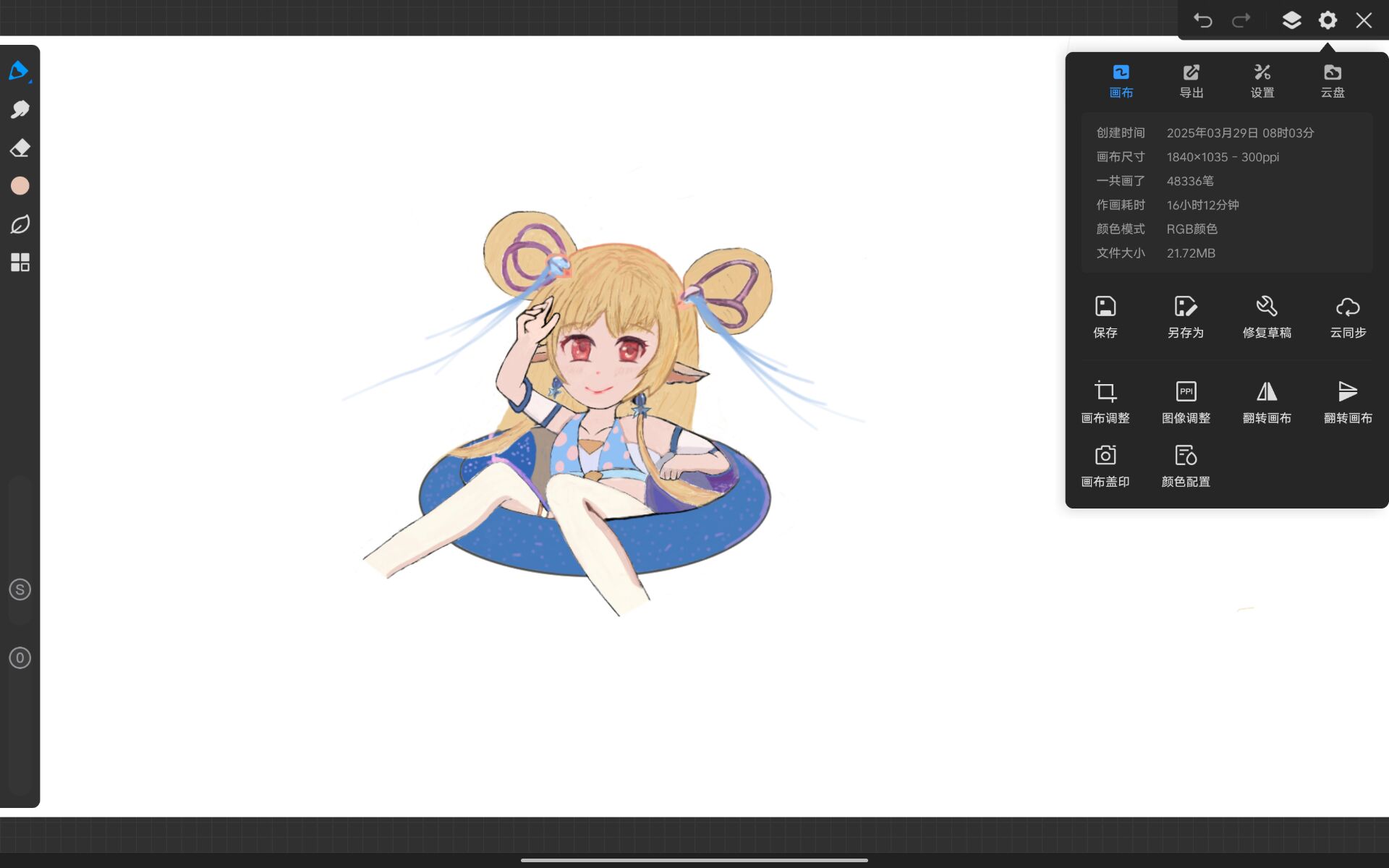Click the S circle on the slider
Screen dimensions: 1389x868
(x=20, y=590)
